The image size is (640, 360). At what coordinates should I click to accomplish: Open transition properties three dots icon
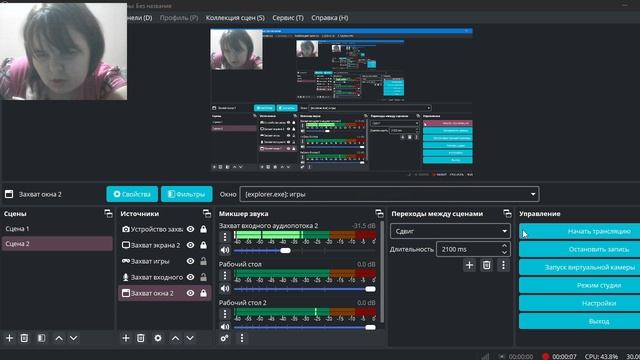click(x=503, y=265)
